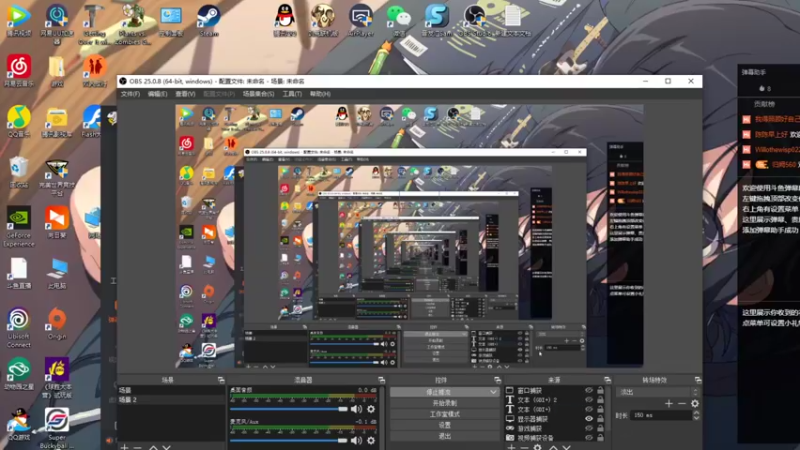Screen dimensions: 800x450
Task: Mute the 桌面音频 speaker icon
Action: coord(356,409)
